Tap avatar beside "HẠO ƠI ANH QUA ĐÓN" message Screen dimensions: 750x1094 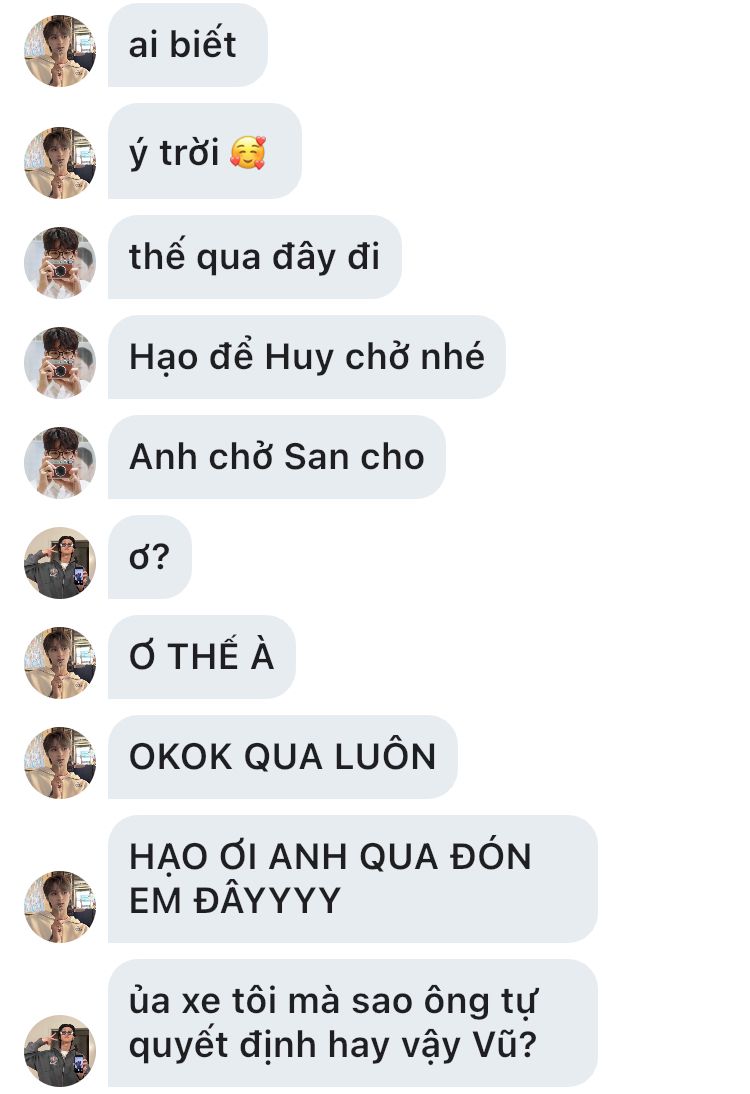pos(60,906)
